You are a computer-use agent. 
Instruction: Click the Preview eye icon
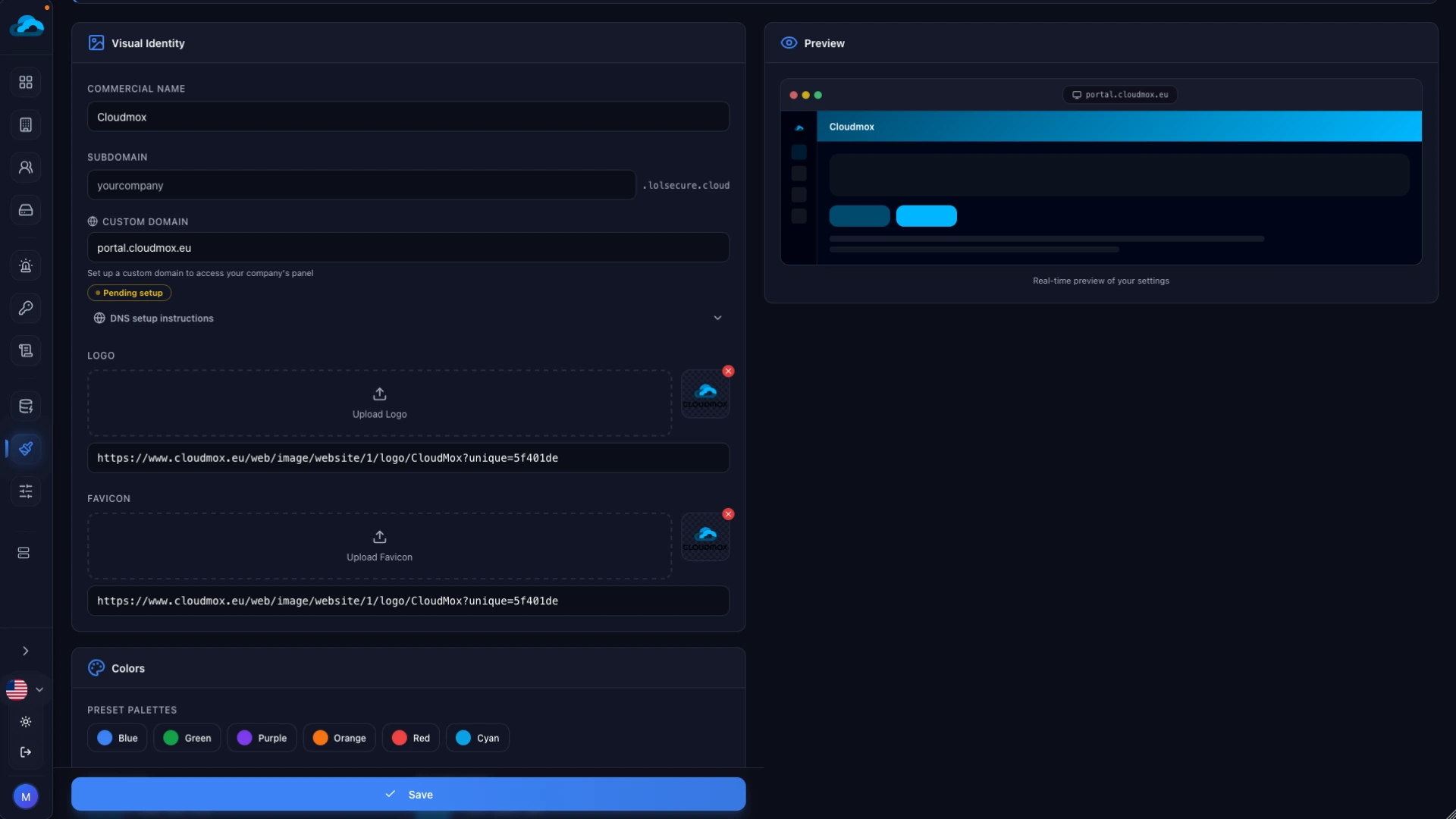click(789, 43)
